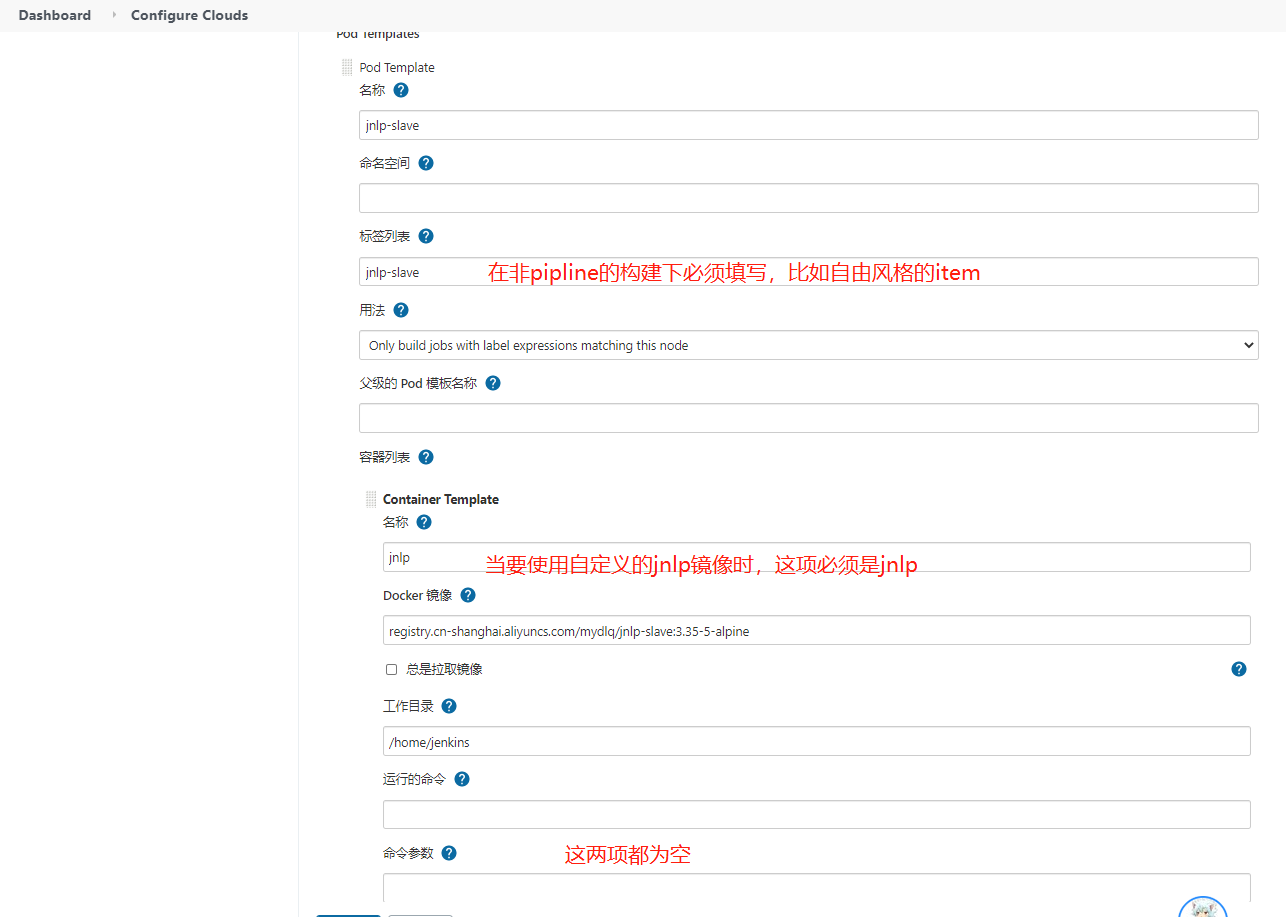Screen dimensions: 1286x917
Task: Go to the Dashboard breadcrumb
Action: [55, 15]
